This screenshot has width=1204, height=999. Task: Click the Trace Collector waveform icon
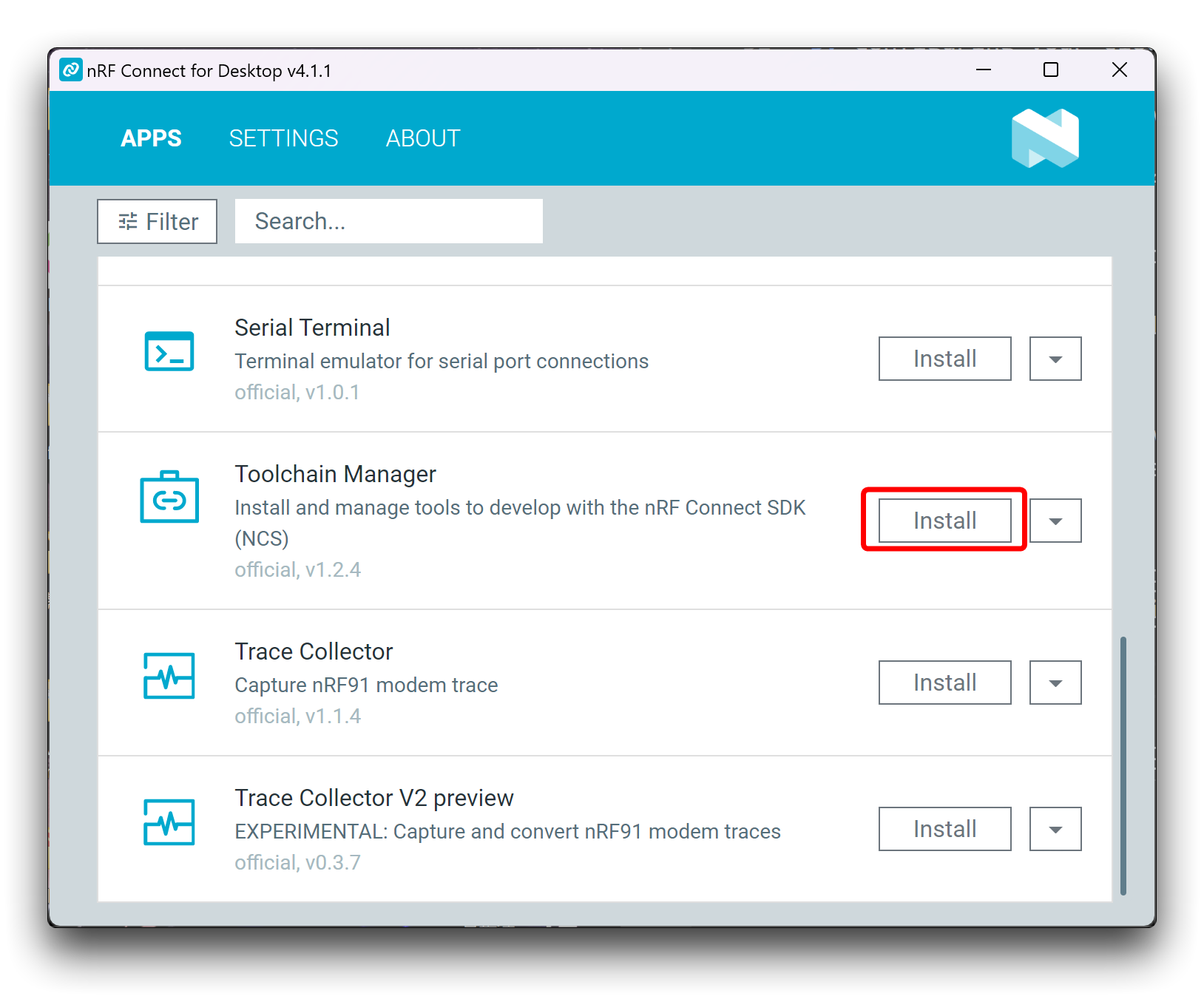pos(169,675)
